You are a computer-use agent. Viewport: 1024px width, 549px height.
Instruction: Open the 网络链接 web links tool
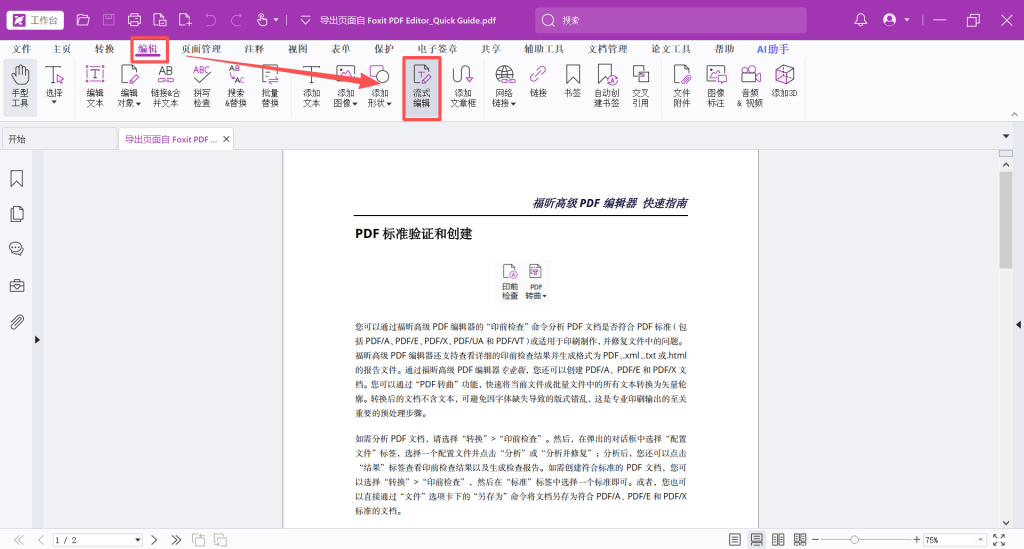pyautogui.click(x=504, y=86)
